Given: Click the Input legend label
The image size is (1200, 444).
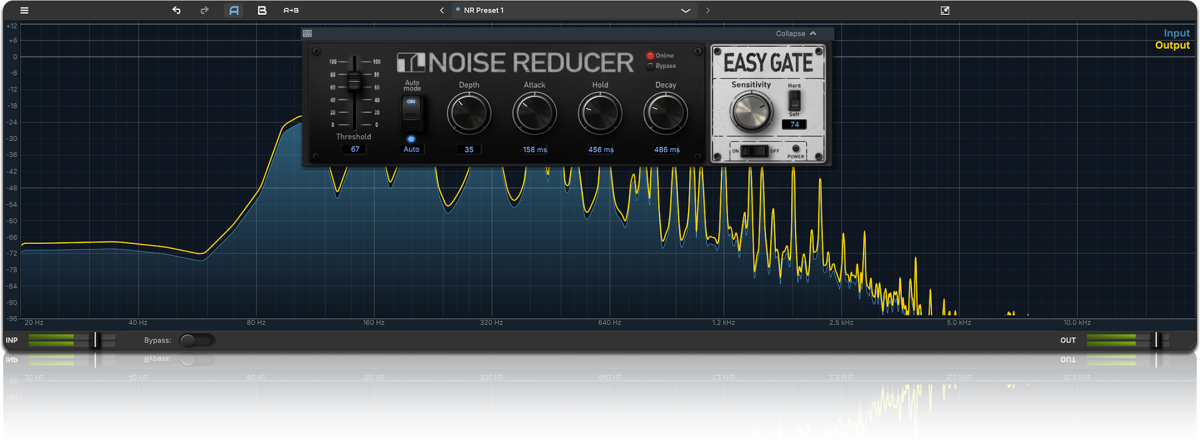Looking at the screenshot, I should click(x=1176, y=33).
